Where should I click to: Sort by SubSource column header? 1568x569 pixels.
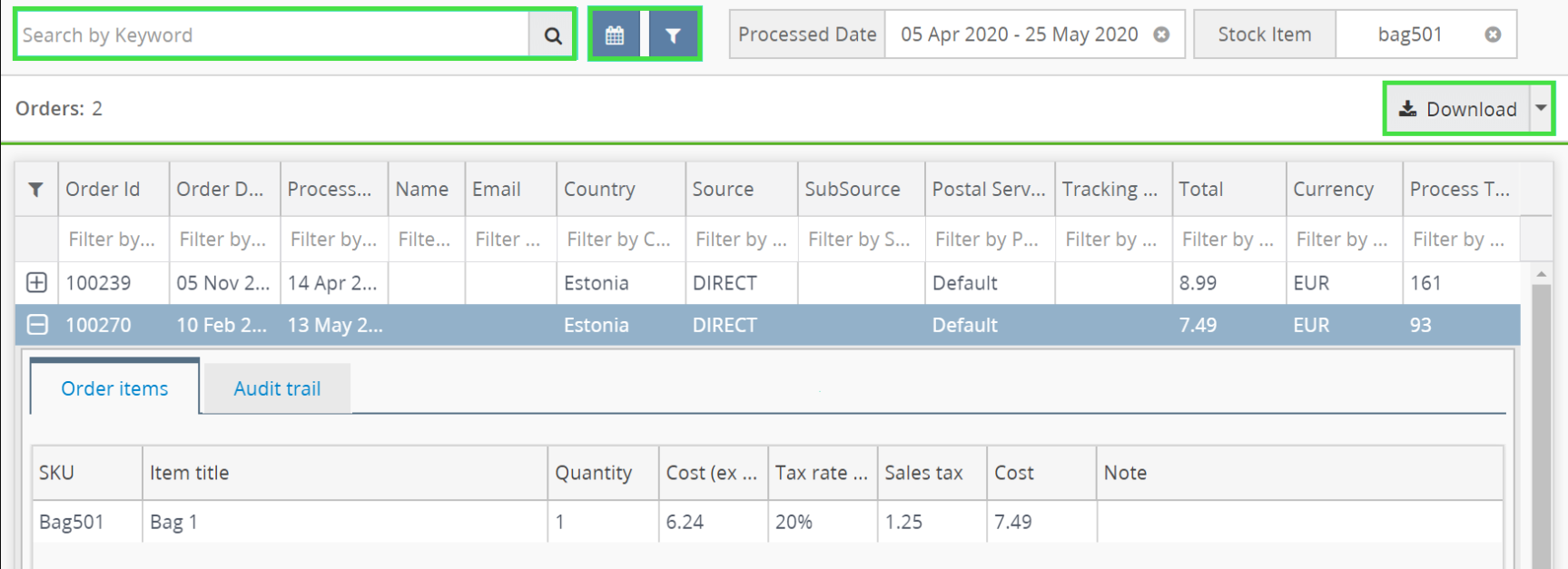click(861, 189)
